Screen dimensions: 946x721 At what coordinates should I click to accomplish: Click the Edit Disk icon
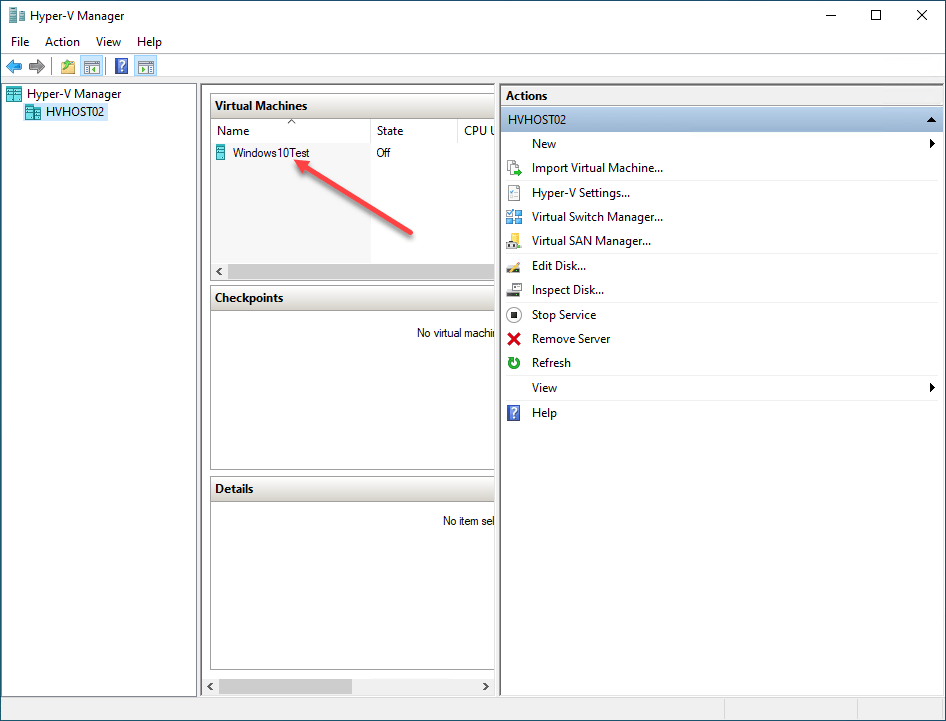coord(514,266)
